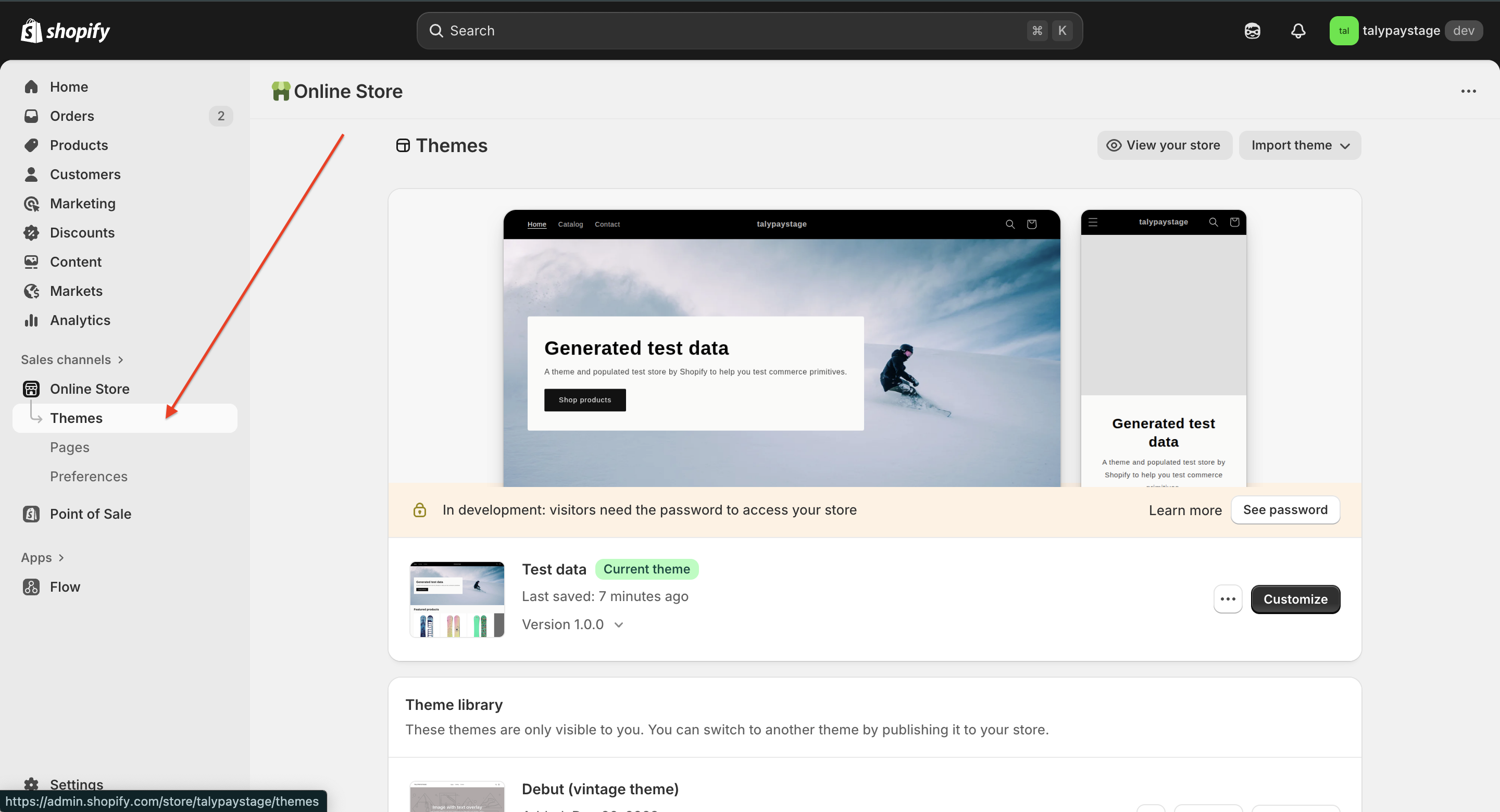Open Analytics bar chart icon
Image resolution: width=1500 pixels, height=812 pixels.
point(31,320)
